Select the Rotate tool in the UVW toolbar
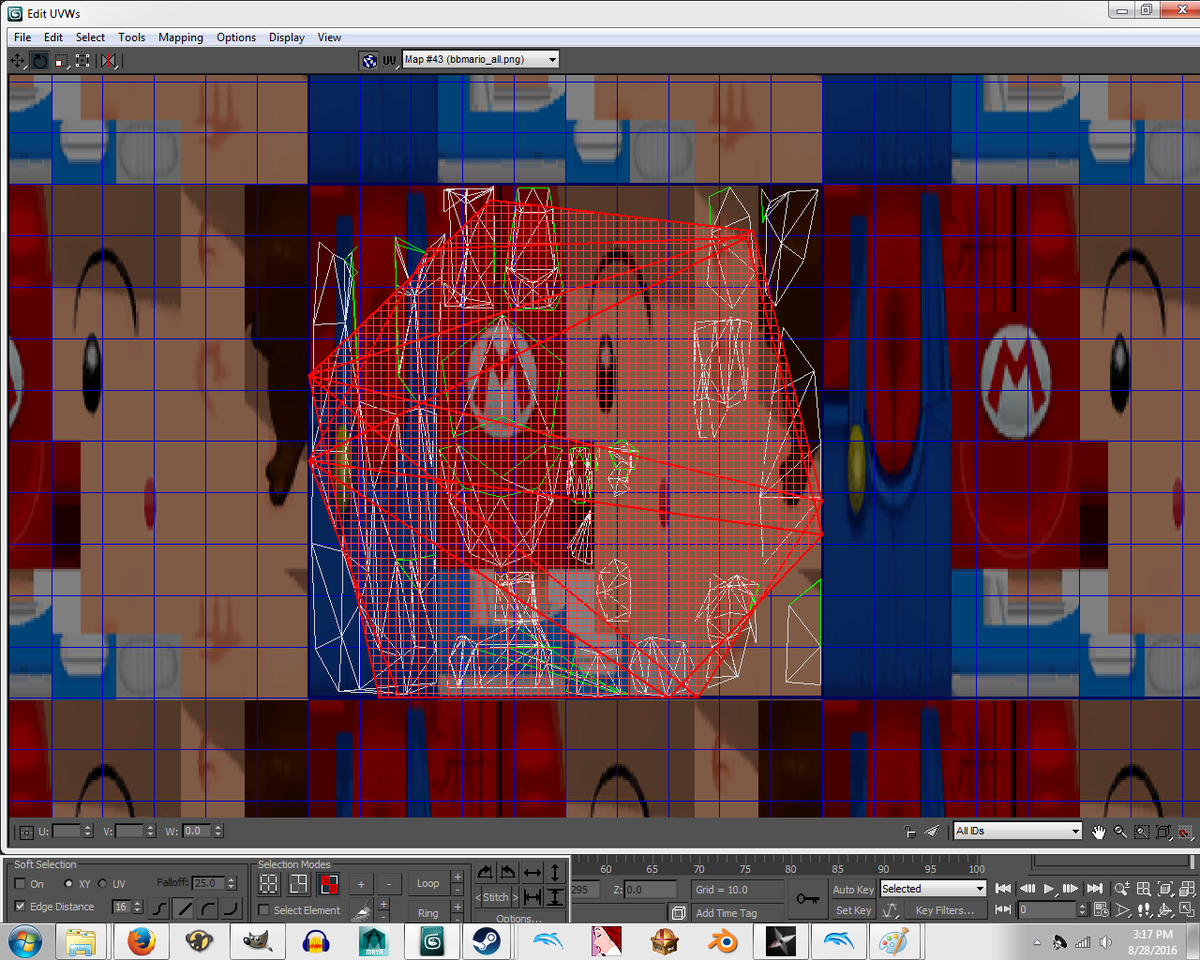 coord(40,61)
